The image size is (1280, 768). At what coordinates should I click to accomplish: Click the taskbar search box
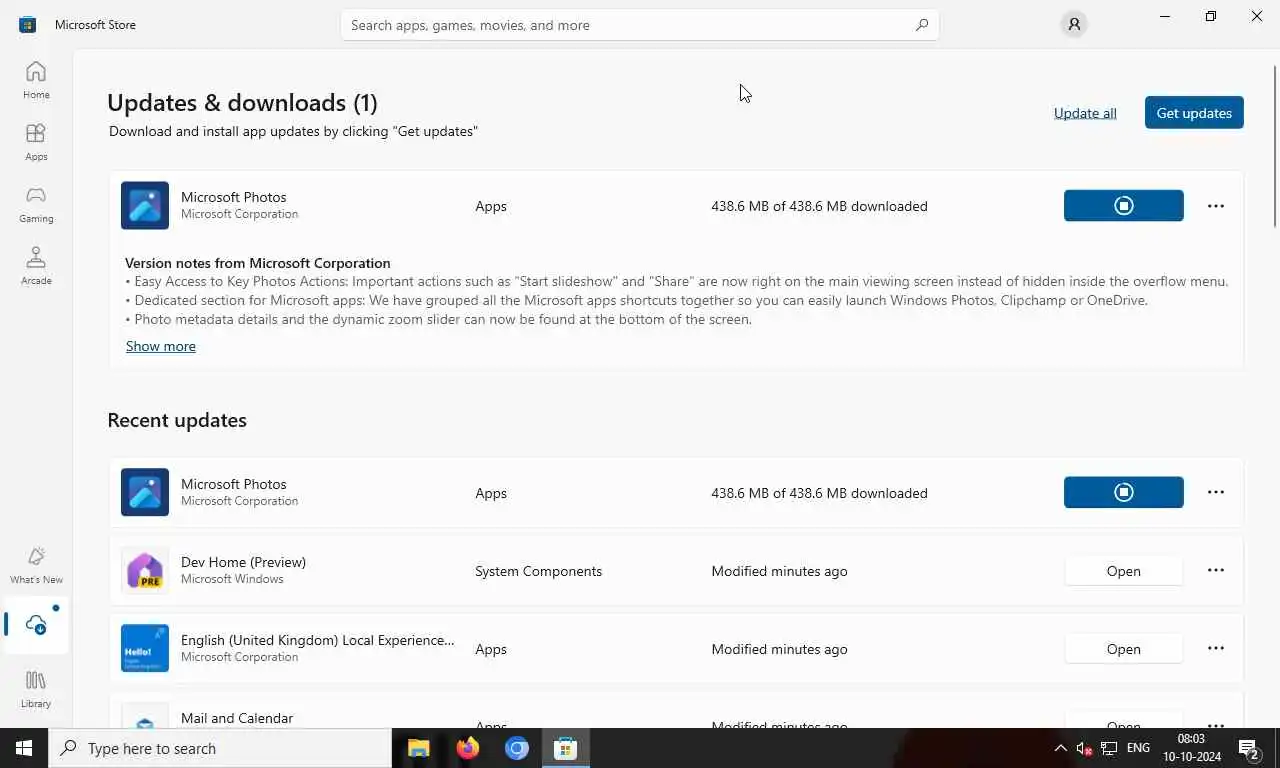pyautogui.click(x=220, y=748)
